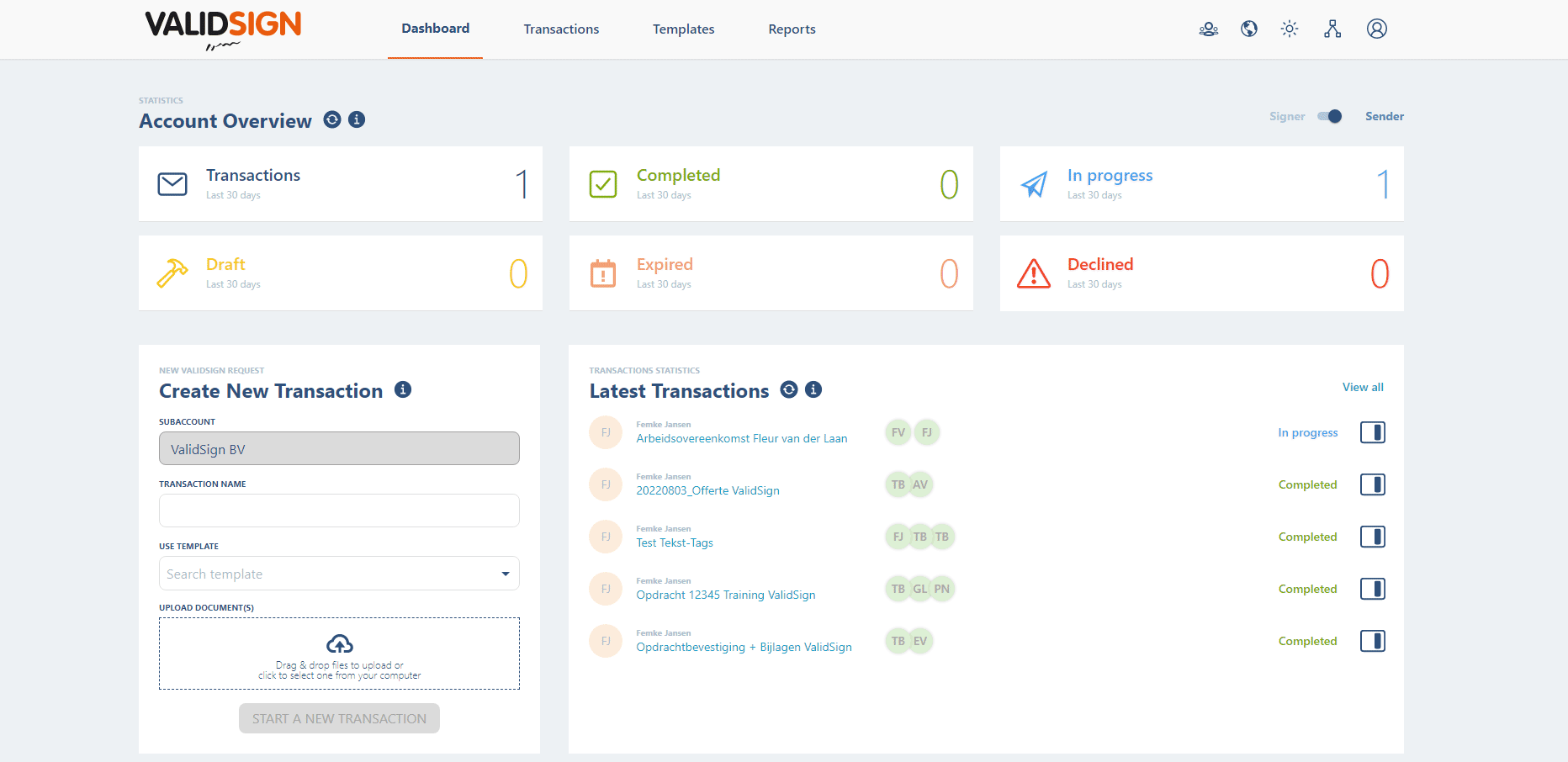
Task: Open the Transactions statistics card
Action: pyautogui.click(x=341, y=184)
